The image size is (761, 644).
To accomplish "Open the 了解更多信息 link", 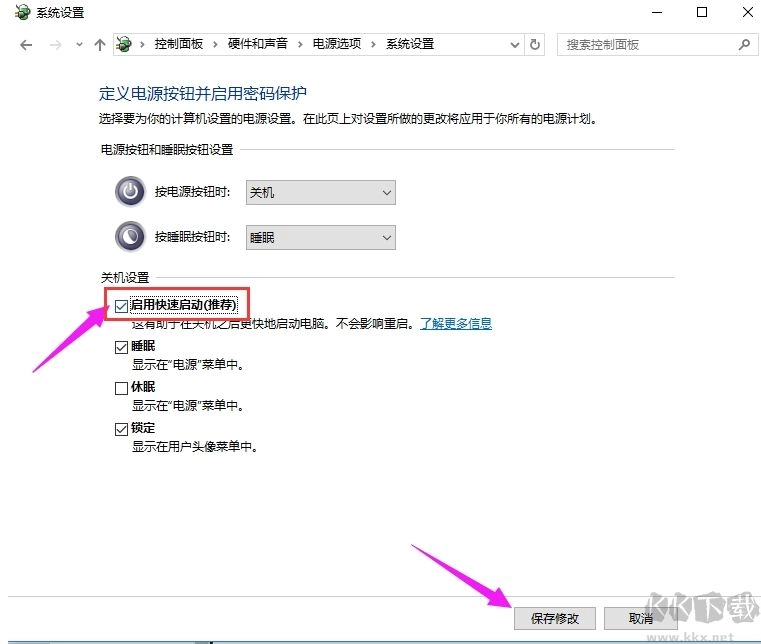I will click(x=455, y=324).
